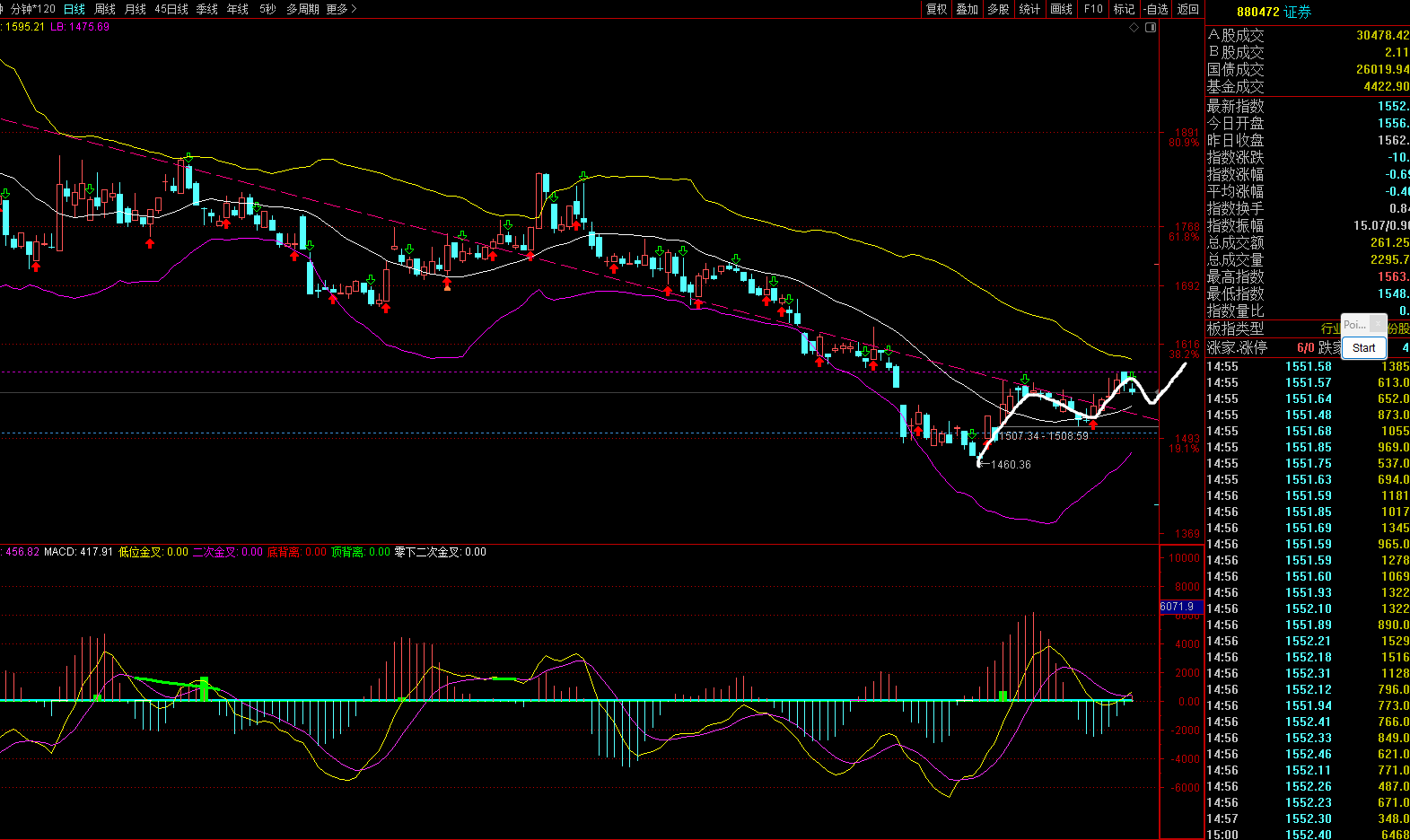Open the 叠加 overlay option
The image size is (1410, 840).
(x=968, y=9)
